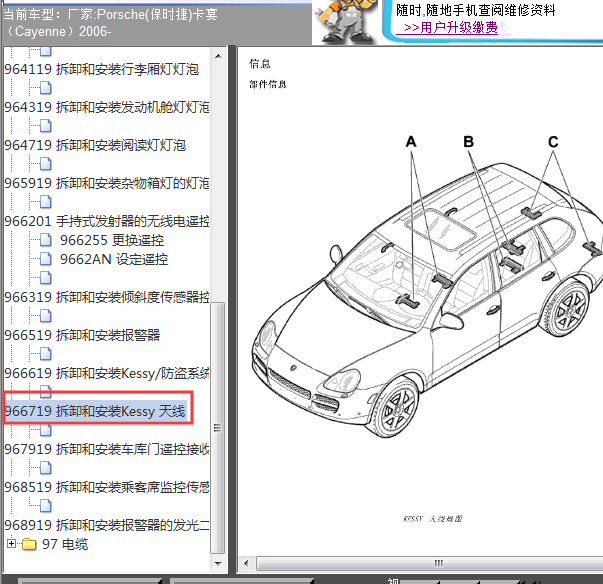This screenshot has height=584, width=603.
Task: Click the 部件信息 heading text
Action: (x=268, y=84)
